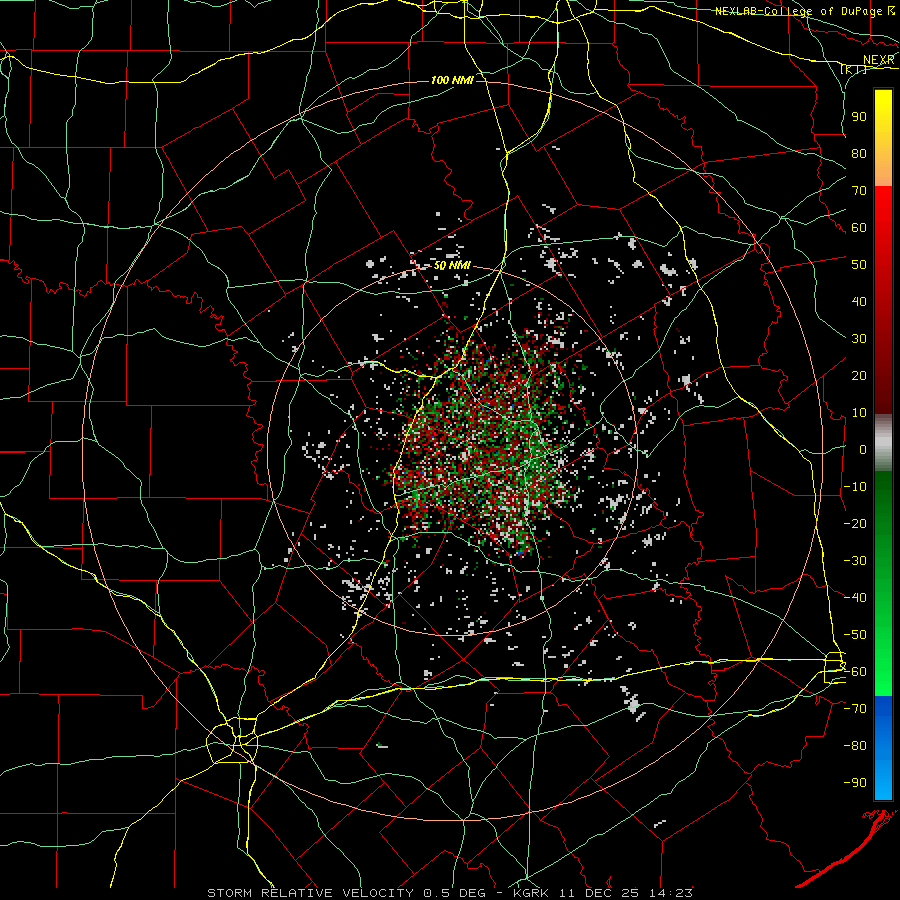Click the '90' value on the velocity scale
Viewport: 900px width, 900px height.
click(x=859, y=117)
